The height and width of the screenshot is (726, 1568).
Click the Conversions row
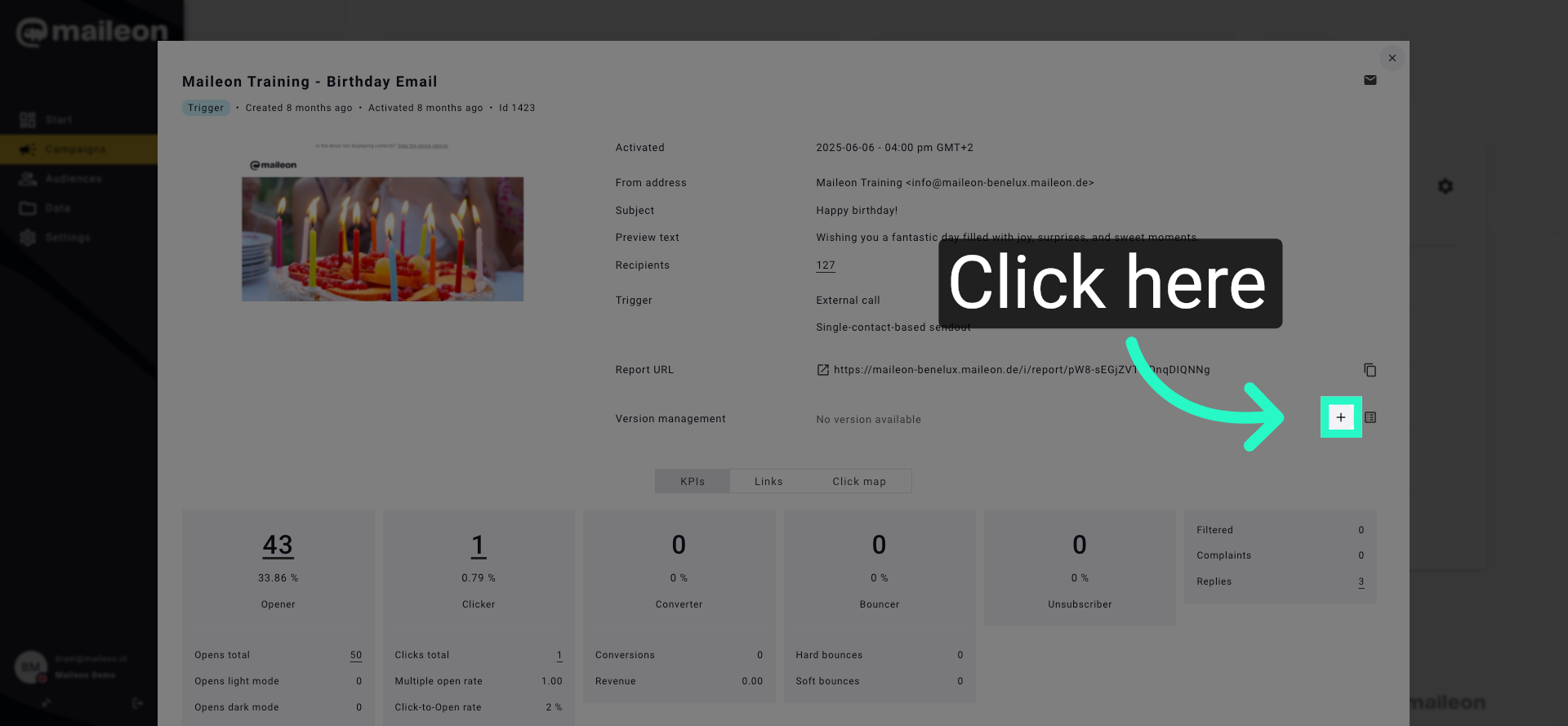tap(679, 655)
